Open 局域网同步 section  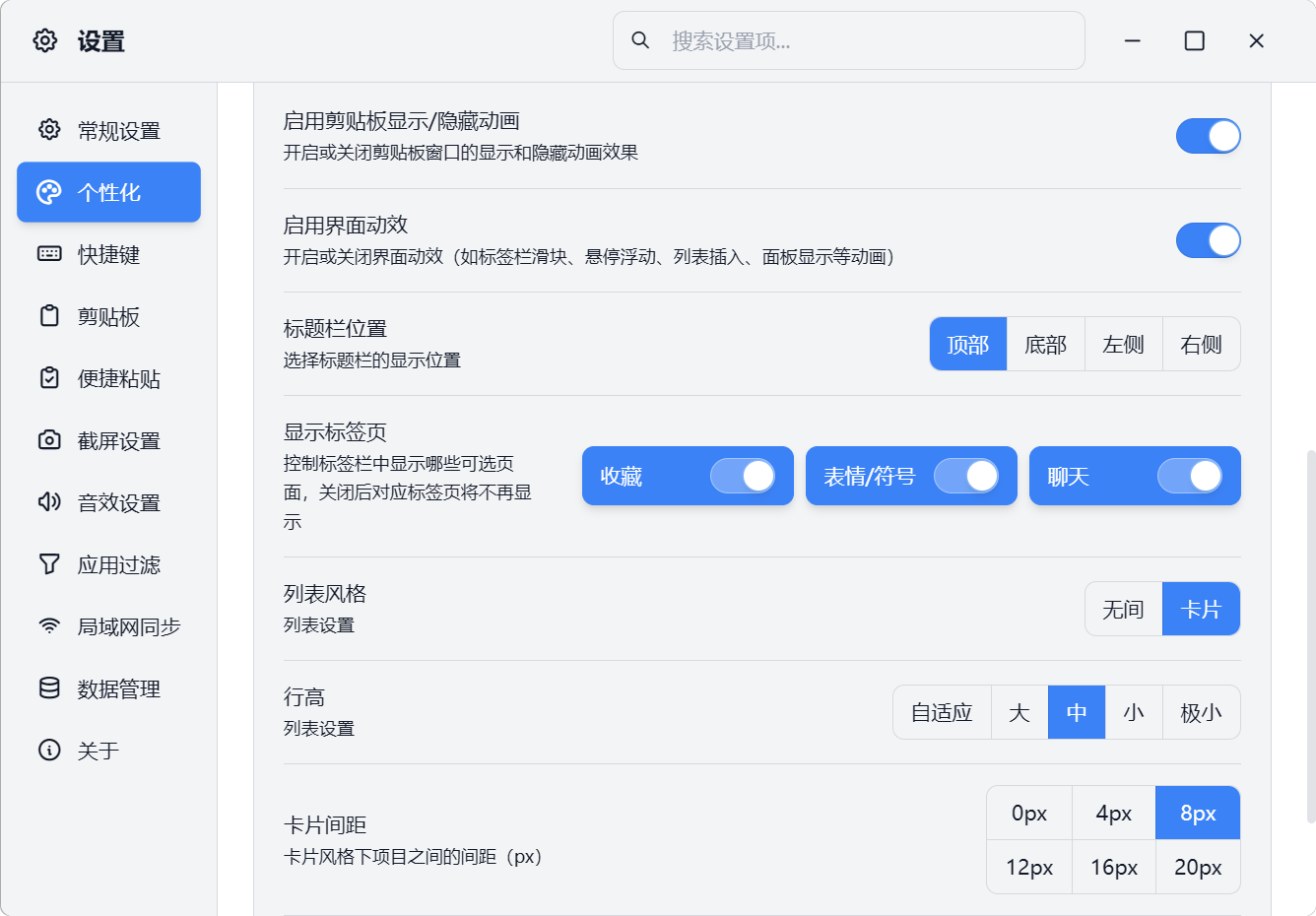pyautogui.click(x=108, y=626)
